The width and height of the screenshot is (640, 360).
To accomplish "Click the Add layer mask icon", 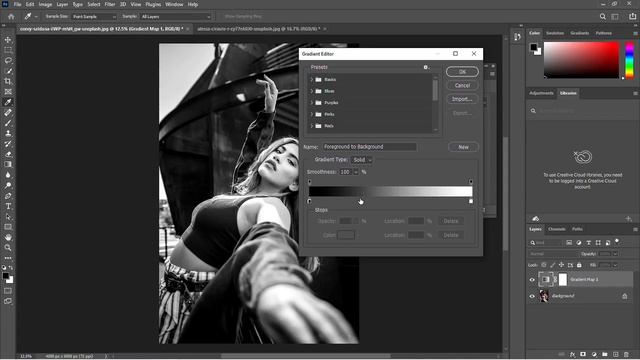I will pyautogui.click(x=583, y=355).
